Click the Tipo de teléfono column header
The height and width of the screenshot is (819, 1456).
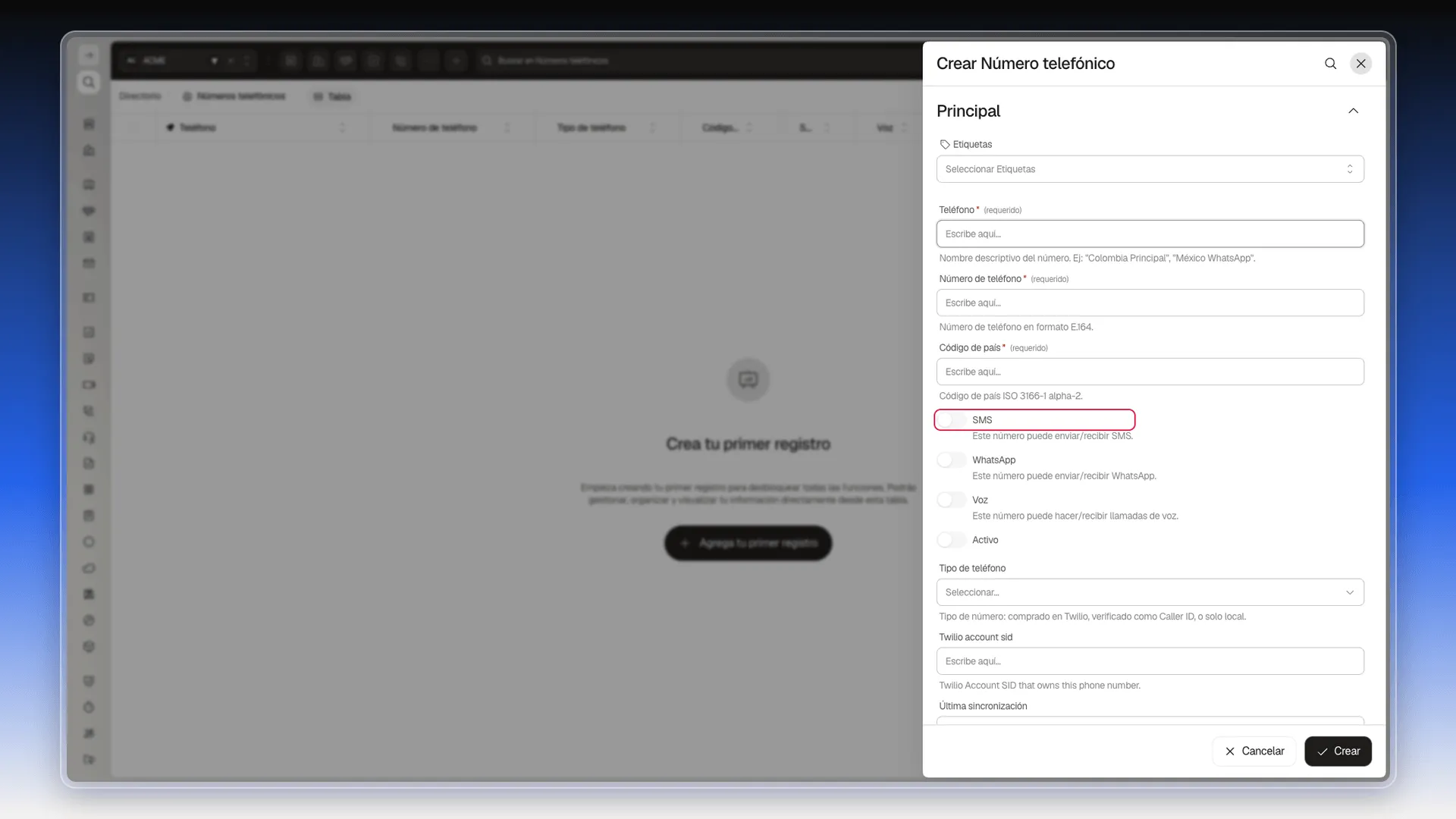[591, 127]
